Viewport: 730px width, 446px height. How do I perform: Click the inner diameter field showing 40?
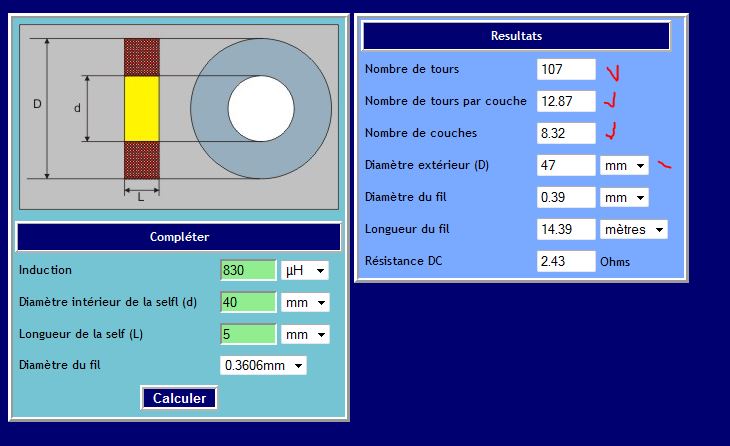(248, 303)
